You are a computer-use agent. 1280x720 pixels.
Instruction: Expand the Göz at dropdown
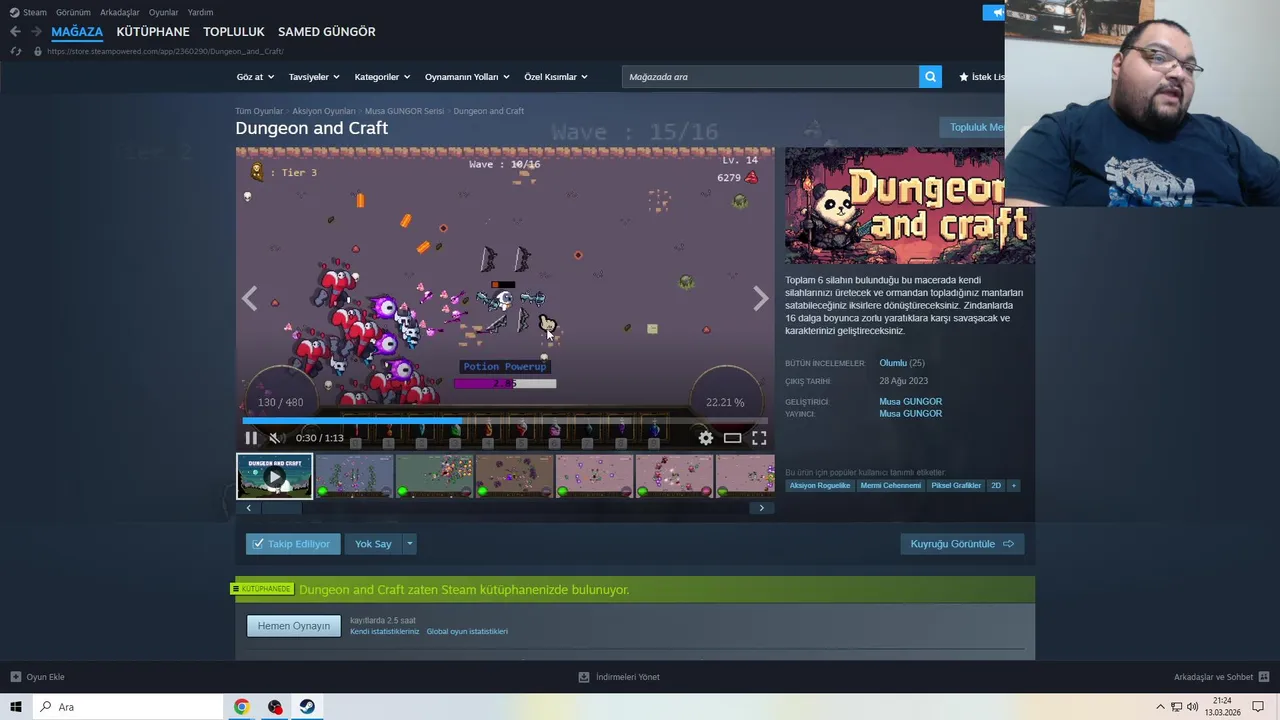click(255, 77)
